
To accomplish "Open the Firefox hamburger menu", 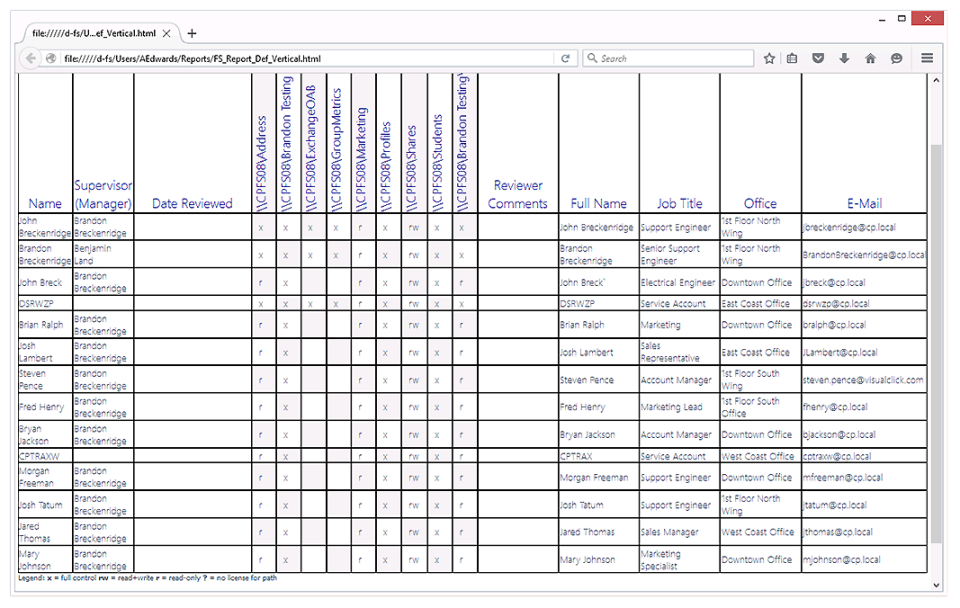I will [927, 58].
